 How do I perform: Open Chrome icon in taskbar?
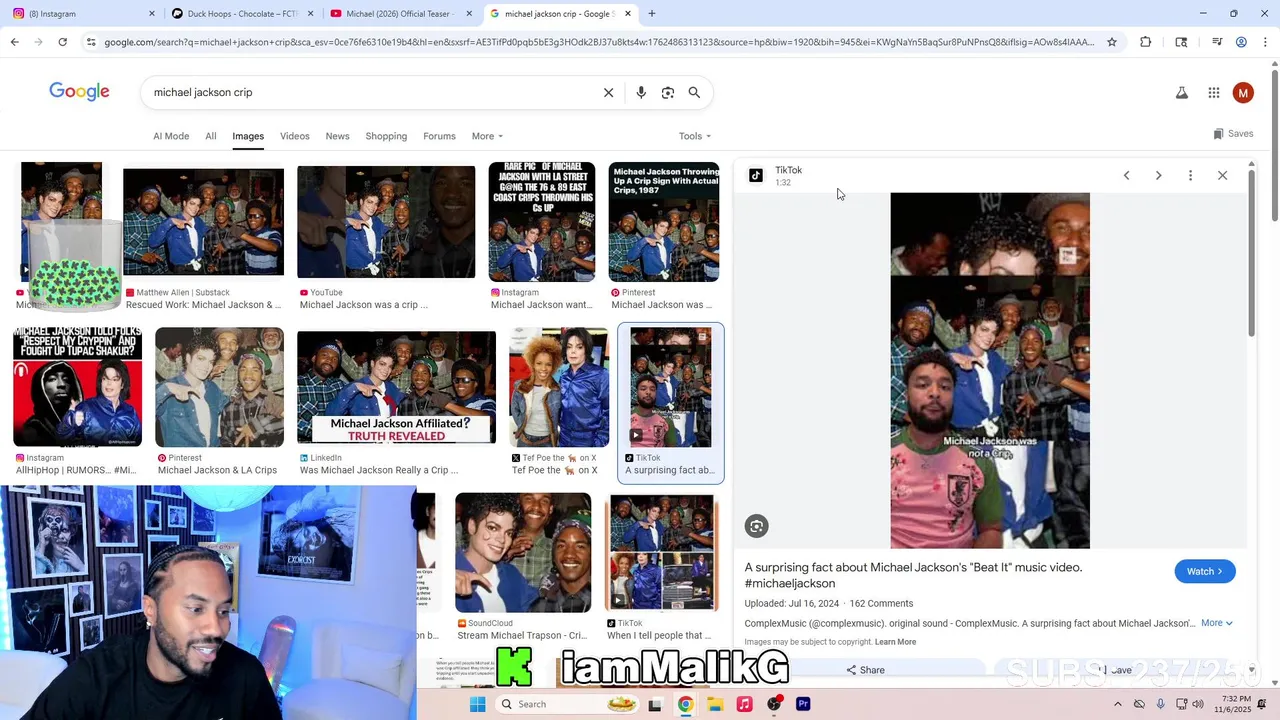pos(685,704)
